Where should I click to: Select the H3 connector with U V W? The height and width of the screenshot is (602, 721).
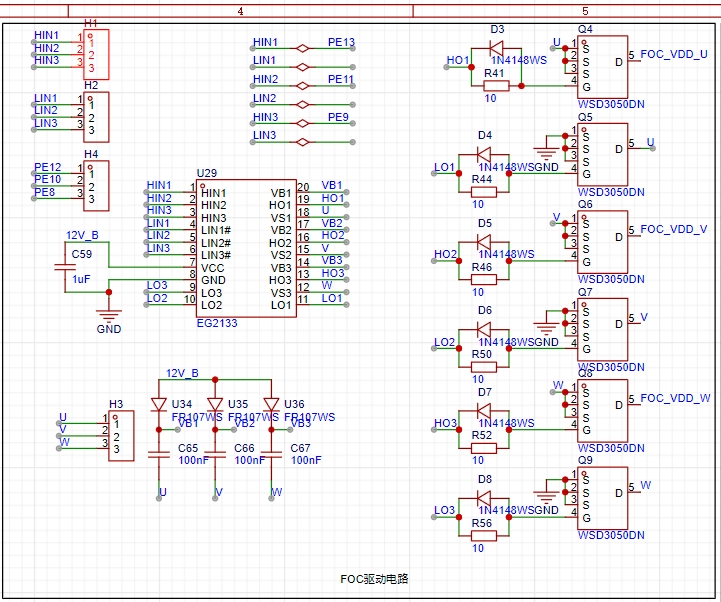click(x=121, y=436)
